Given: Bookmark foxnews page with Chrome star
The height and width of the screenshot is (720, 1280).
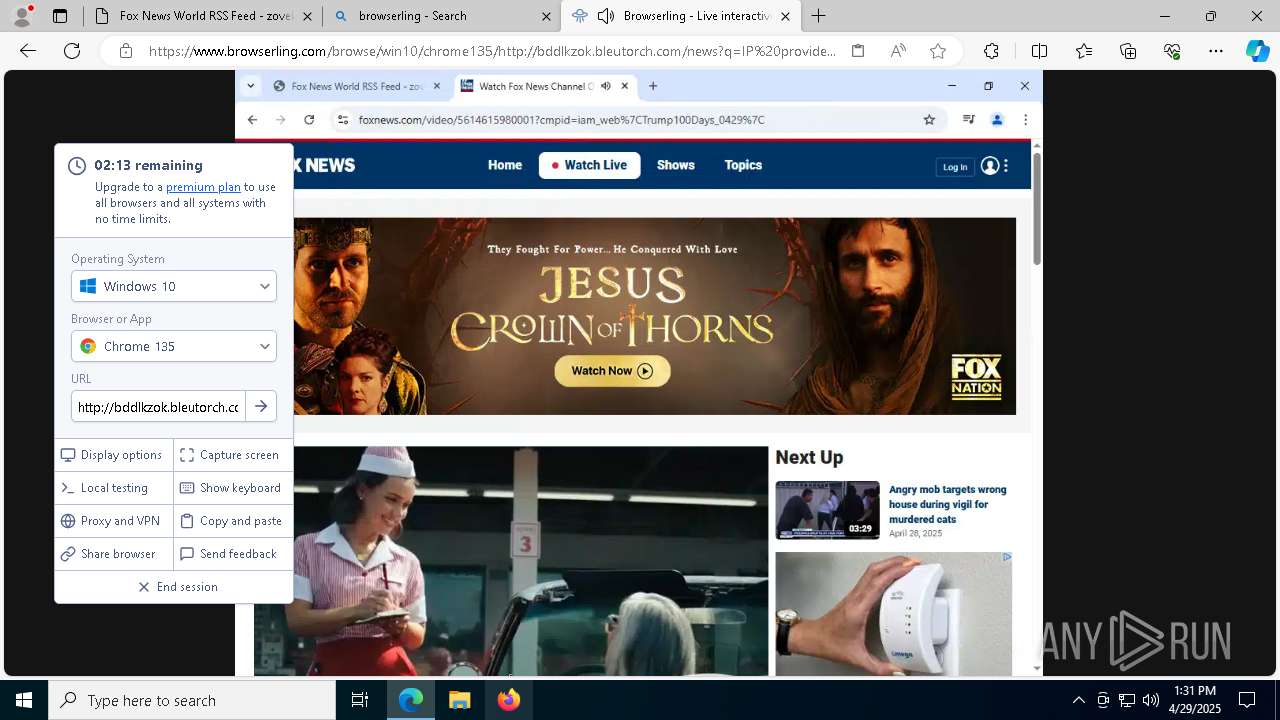Looking at the screenshot, I should click(x=929, y=120).
